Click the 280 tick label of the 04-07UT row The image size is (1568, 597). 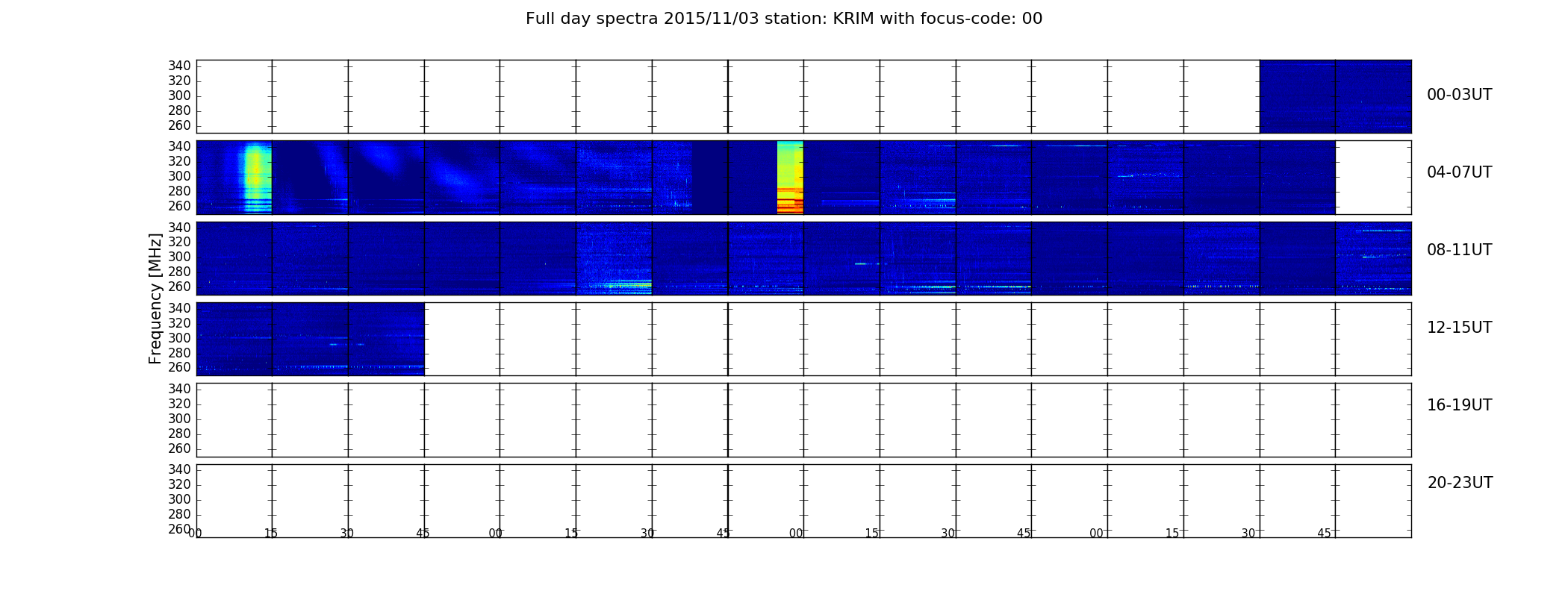click(179, 191)
